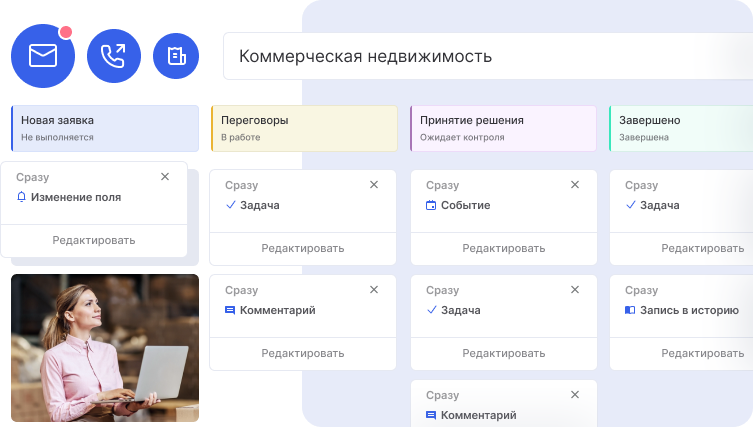This screenshot has width=753, height=427.
Task: Click the bell icon beside Изменение поля
Action: pyautogui.click(x=22, y=198)
